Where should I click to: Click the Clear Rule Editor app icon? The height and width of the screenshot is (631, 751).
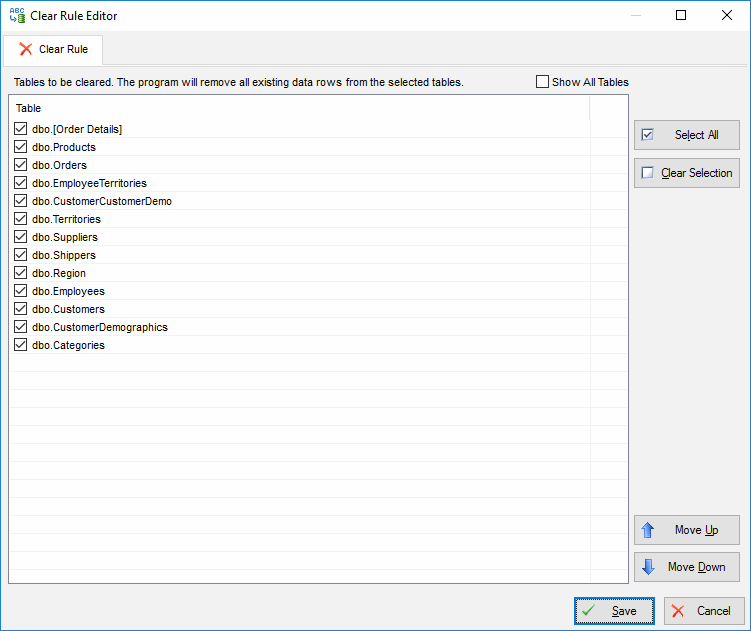(17, 15)
